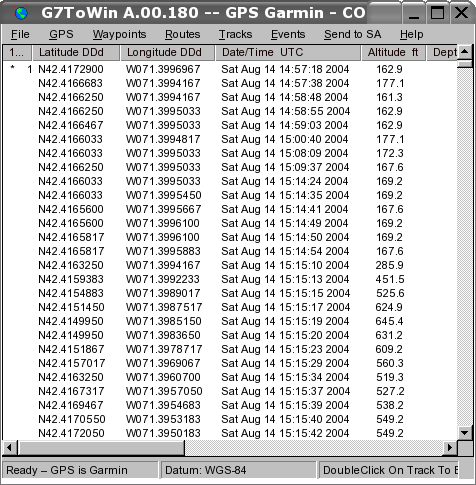Click the Longitude DDd column header
Image resolution: width=476 pixels, height=485 pixels.
tap(168, 53)
